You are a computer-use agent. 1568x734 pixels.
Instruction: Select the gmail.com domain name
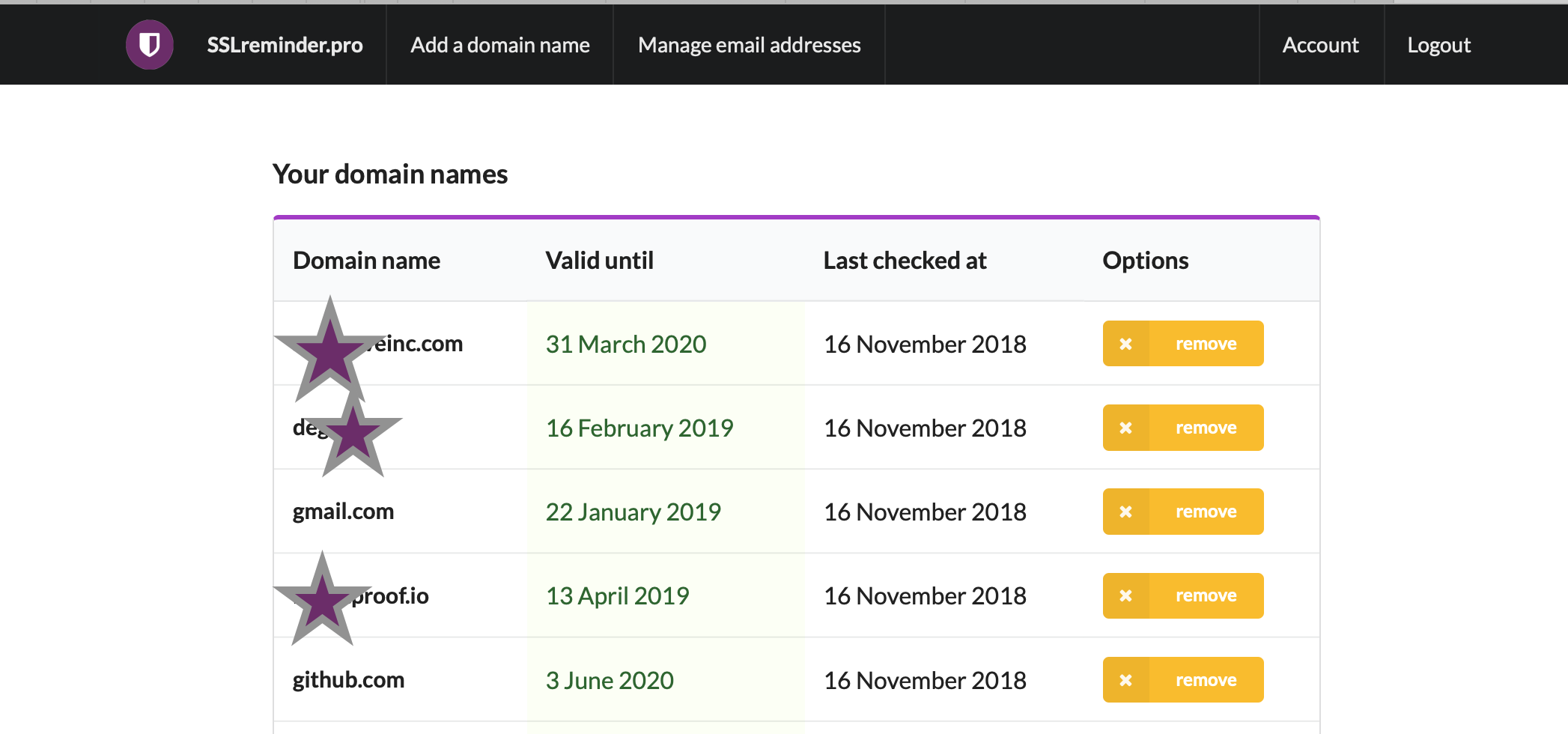tap(343, 512)
